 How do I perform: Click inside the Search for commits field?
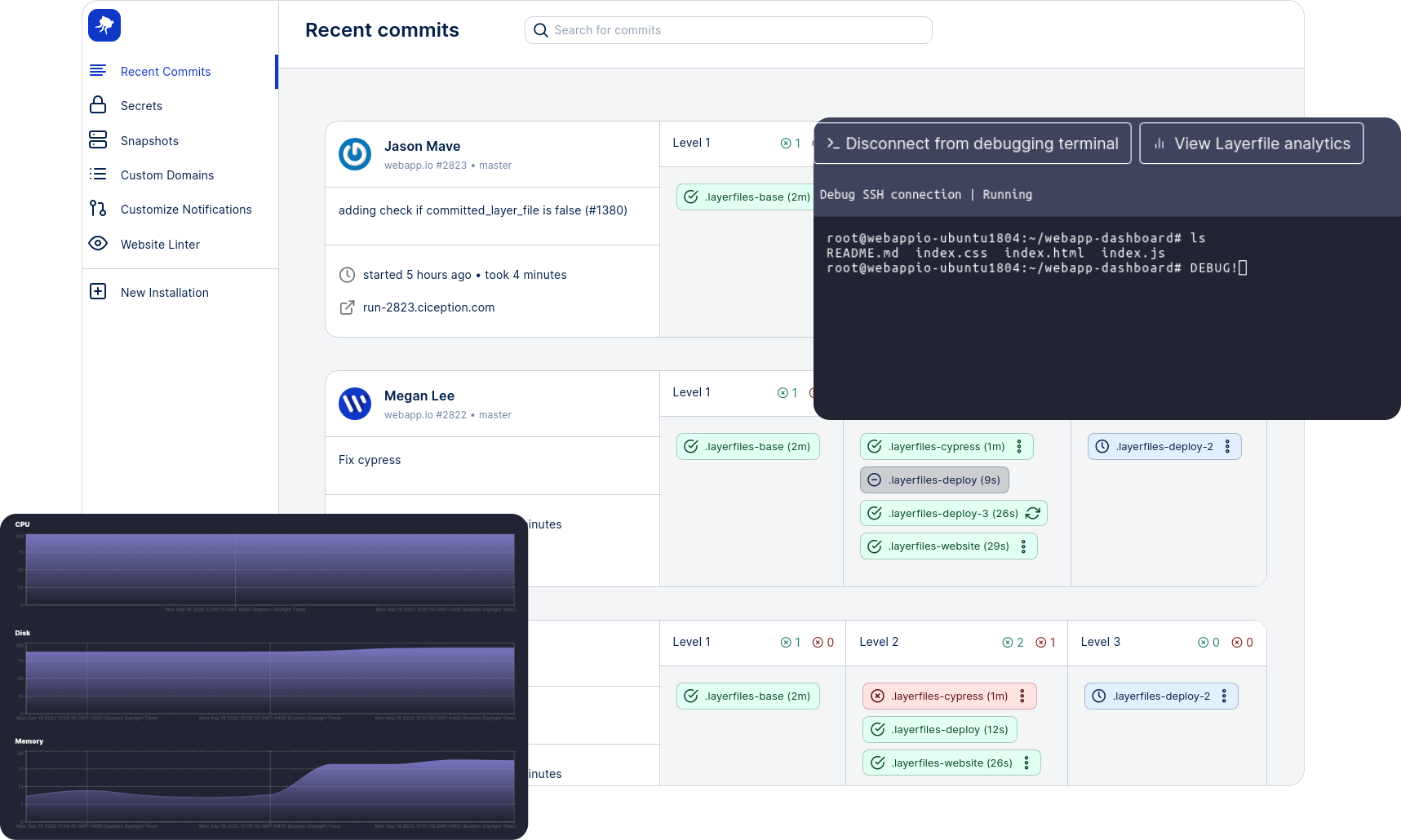tap(728, 29)
